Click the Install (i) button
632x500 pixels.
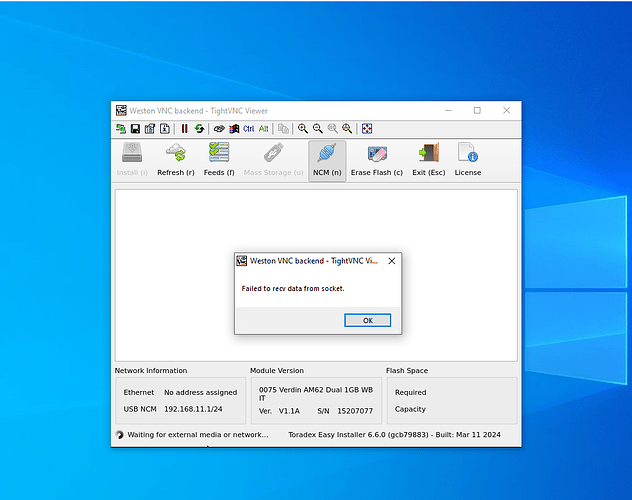(132, 160)
